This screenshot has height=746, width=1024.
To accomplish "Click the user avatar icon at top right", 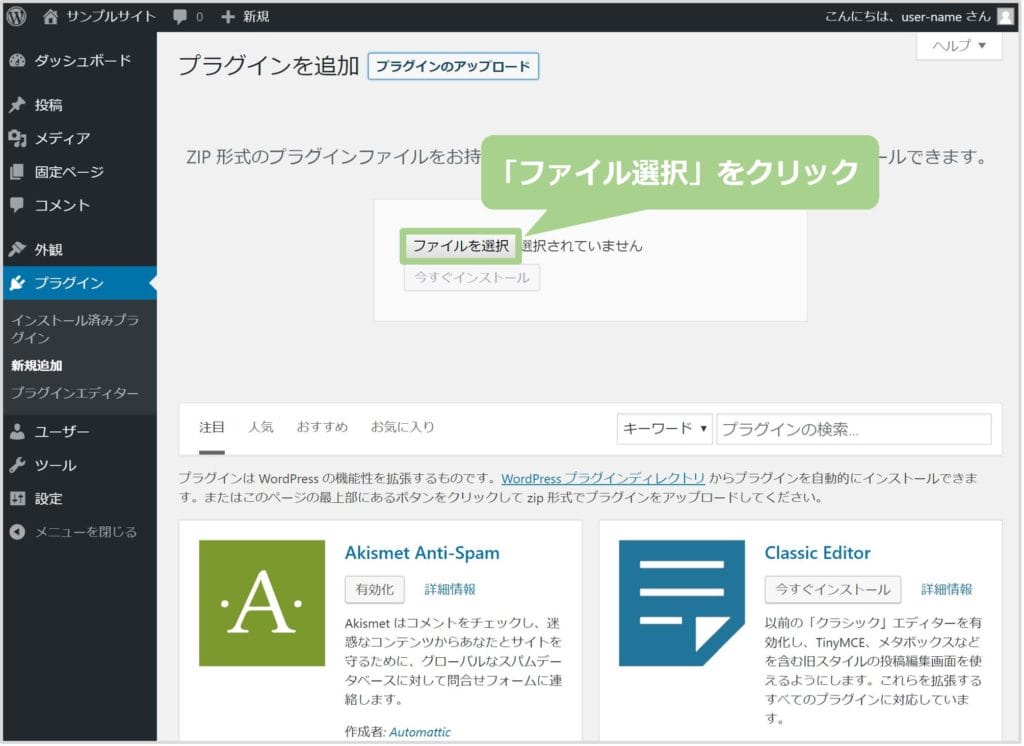I will click(x=1004, y=16).
